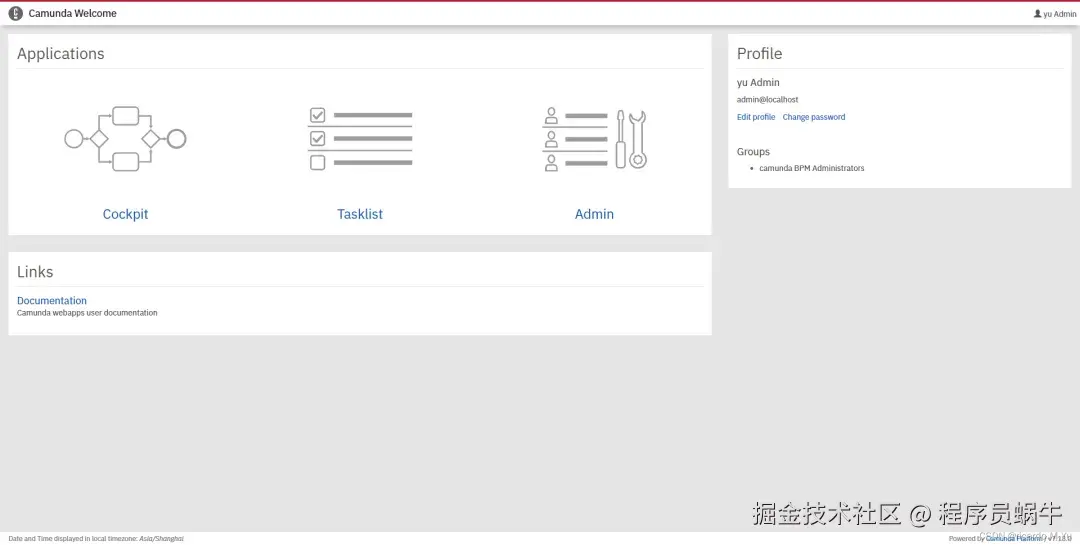
Task: Select the admin@localhost email text
Action: point(767,100)
